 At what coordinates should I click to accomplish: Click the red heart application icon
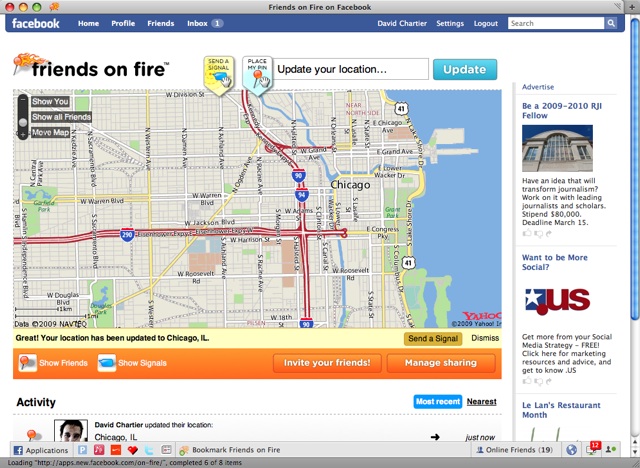133,450
